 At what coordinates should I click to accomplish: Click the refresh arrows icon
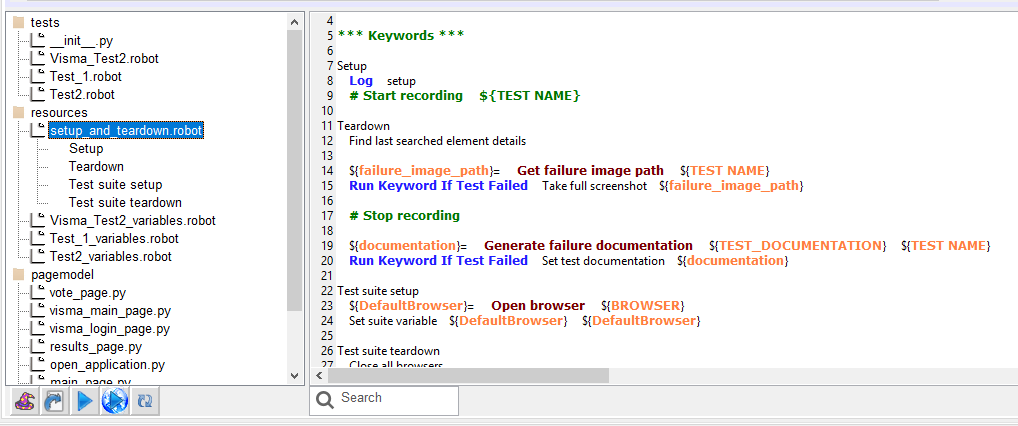(145, 401)
